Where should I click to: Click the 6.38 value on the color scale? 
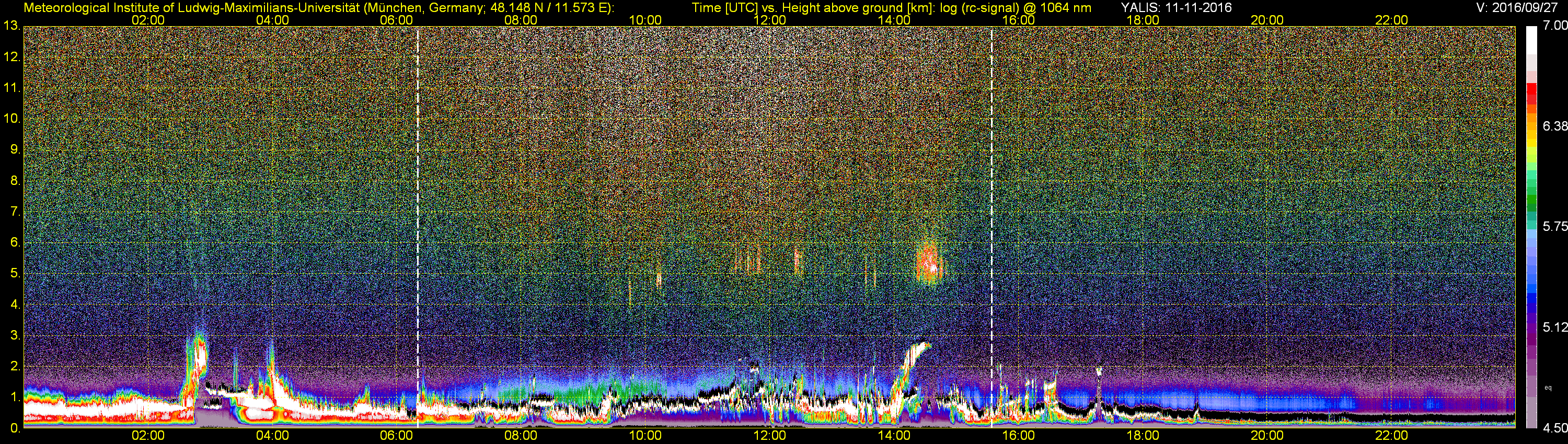(1554, 126)
